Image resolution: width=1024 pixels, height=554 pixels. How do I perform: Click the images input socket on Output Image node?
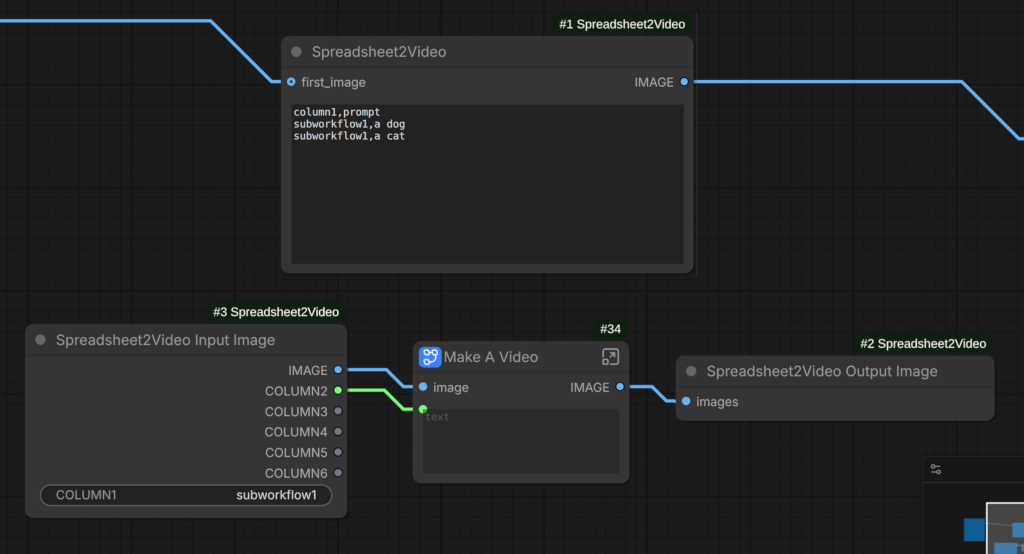pyautogui.click(x=686, y=401)
